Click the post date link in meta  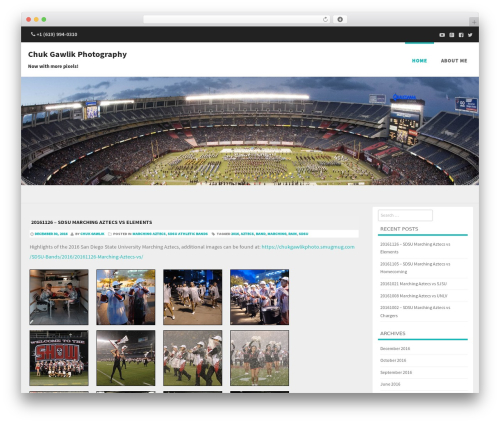click(x=51, y=234)
